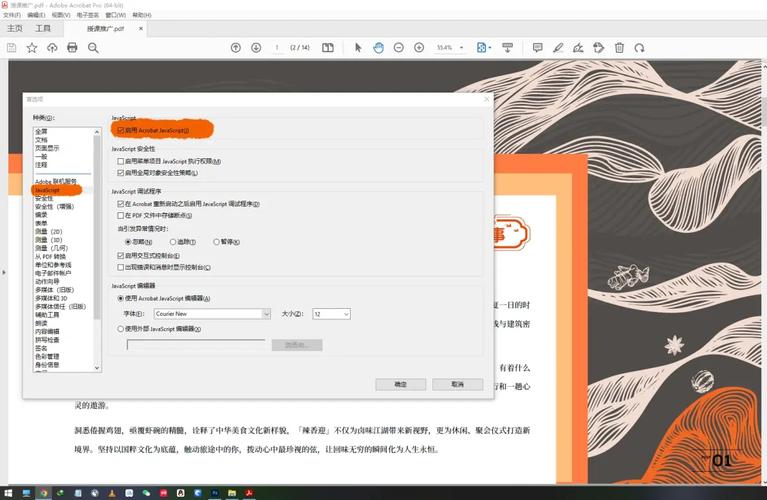Image resolution: width=767 pixels, height=500 pixels.
Task: Select the 暂停 radio button
Action: click(x=216, y=242)
